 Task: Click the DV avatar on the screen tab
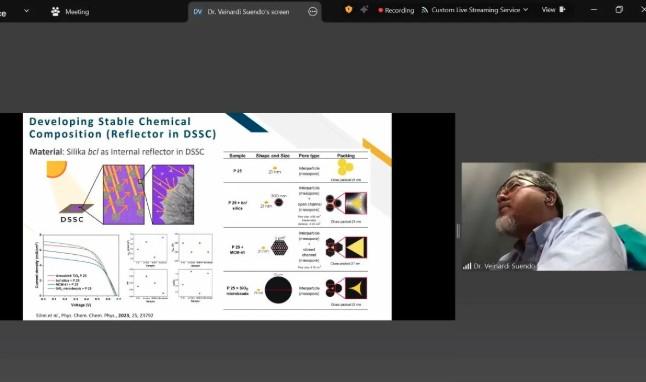[198, 12]
